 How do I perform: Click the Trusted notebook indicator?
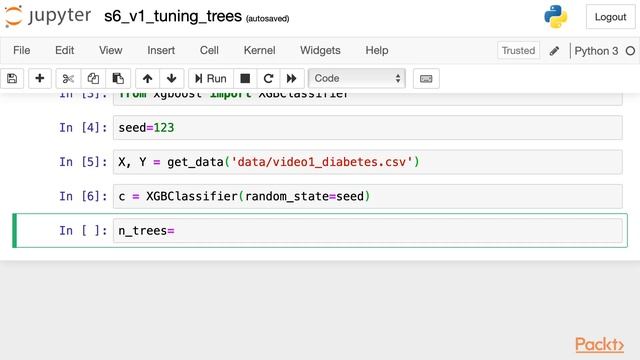coord(518,51)
